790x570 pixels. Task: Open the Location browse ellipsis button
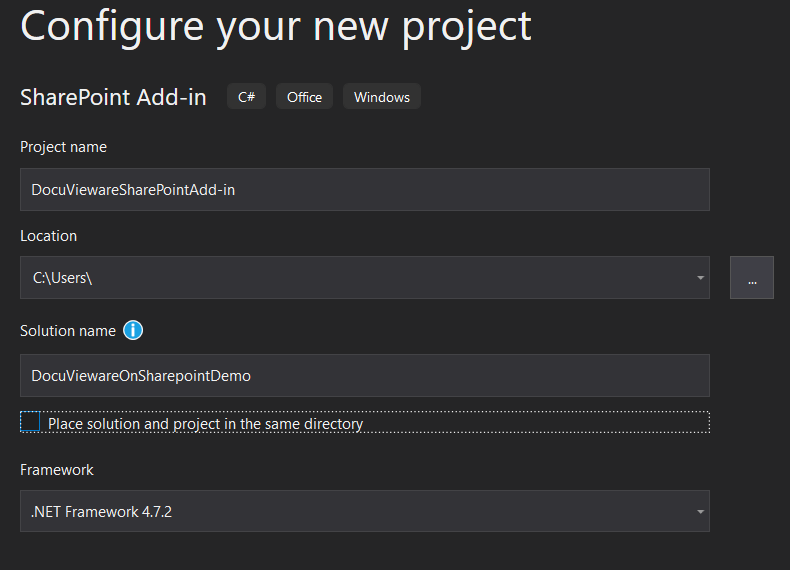pos(752,278)
